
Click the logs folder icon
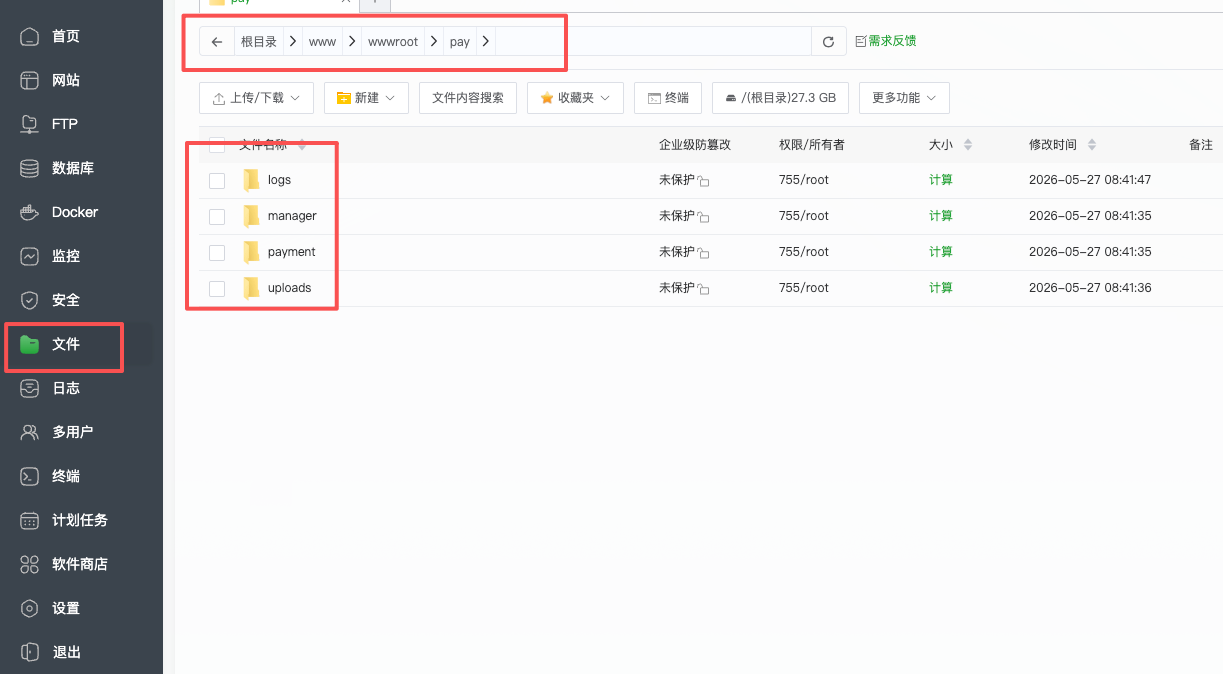coord(251,180)
